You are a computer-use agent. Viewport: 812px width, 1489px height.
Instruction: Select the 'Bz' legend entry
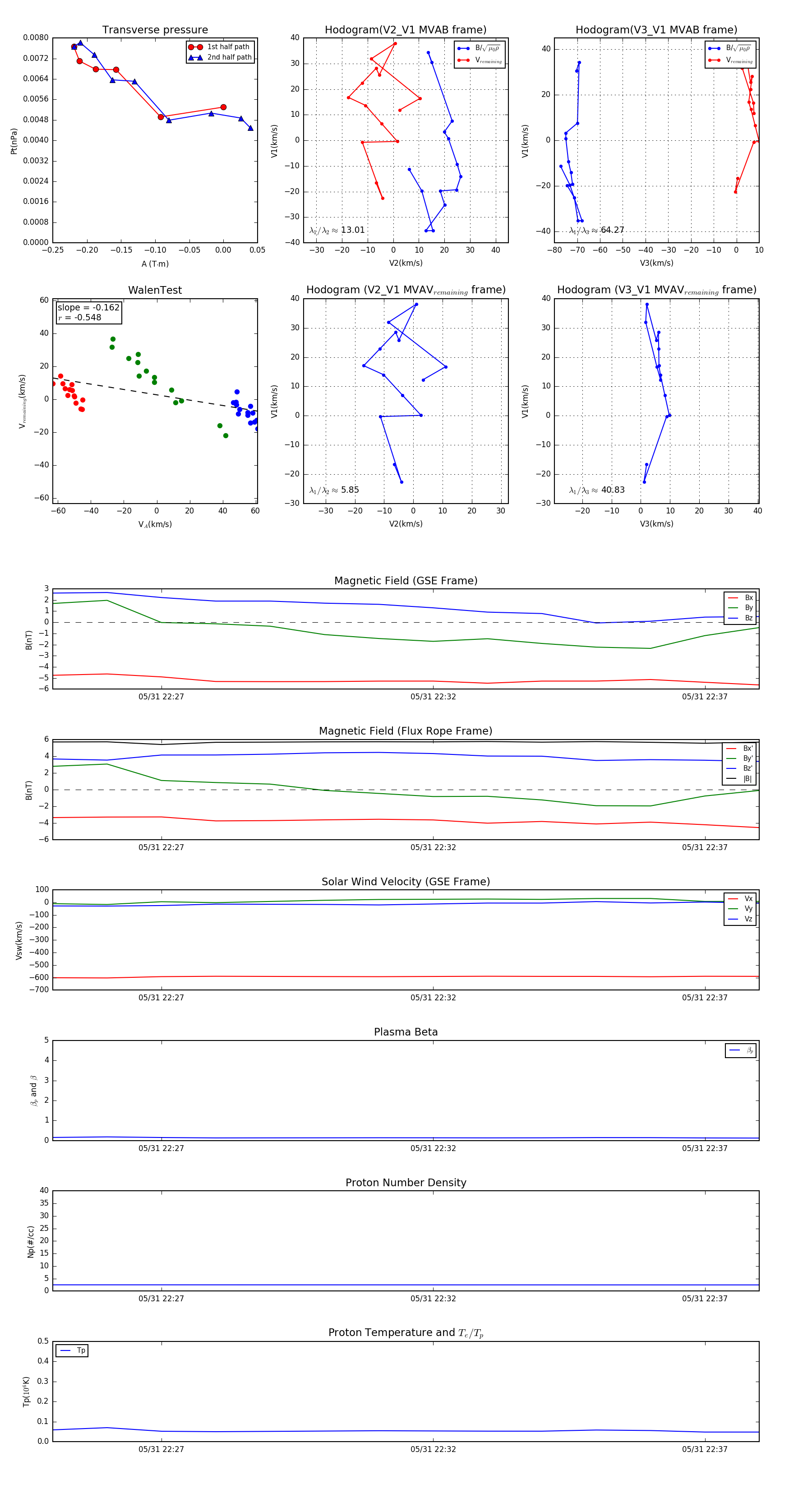(x=741, y=618)
